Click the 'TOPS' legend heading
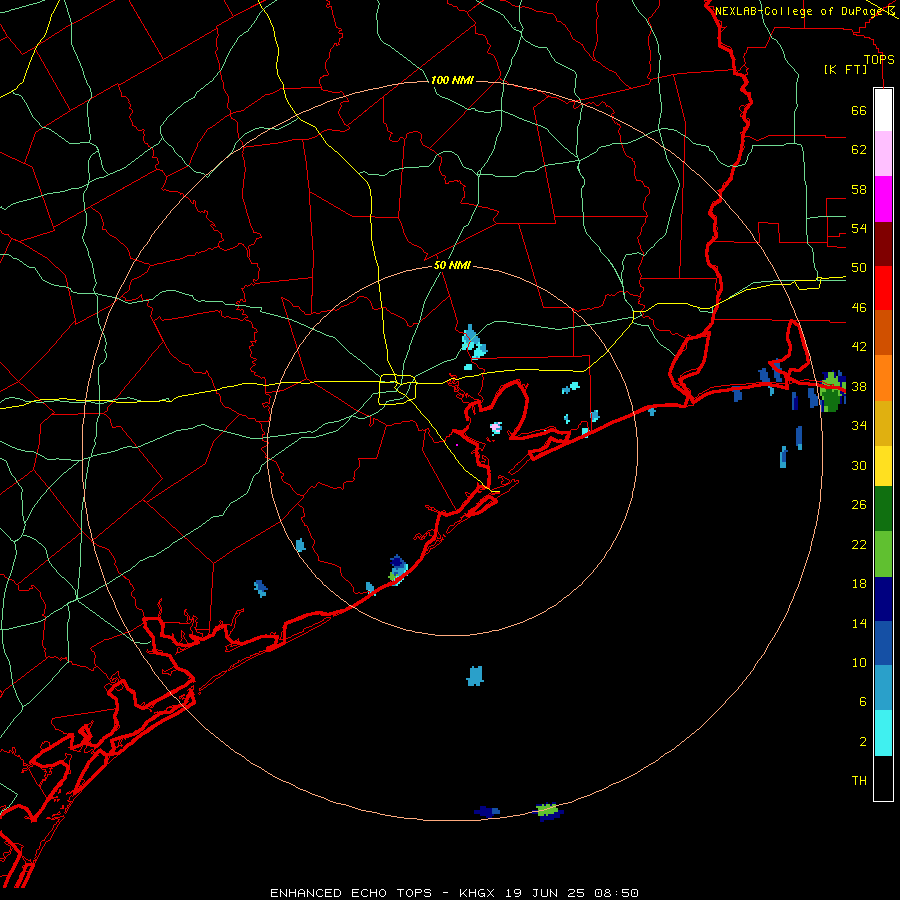Image resolution: width=900 pixels, height=900 pixels. [879, 60]
